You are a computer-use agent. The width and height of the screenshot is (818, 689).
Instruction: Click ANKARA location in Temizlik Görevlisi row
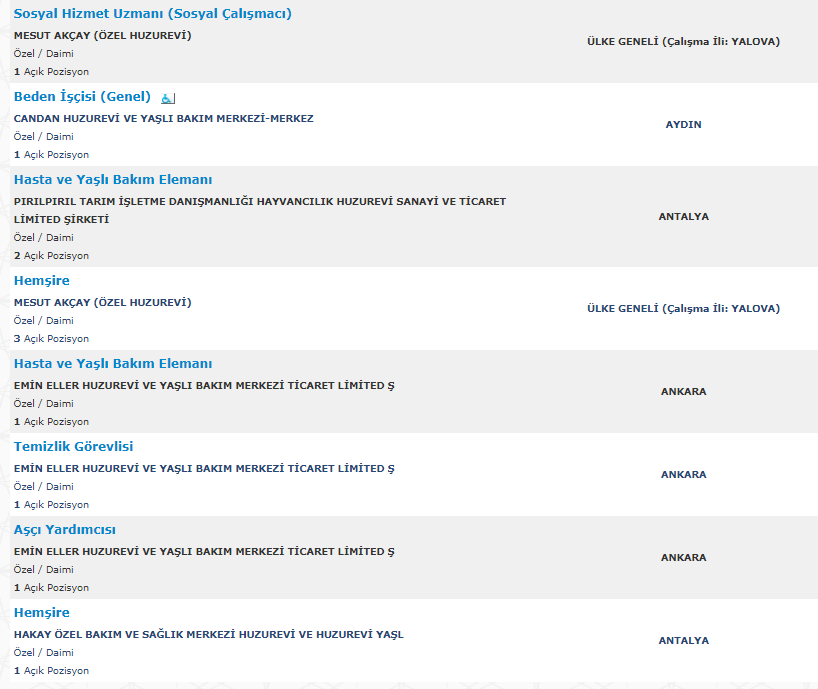click(683, 475)
